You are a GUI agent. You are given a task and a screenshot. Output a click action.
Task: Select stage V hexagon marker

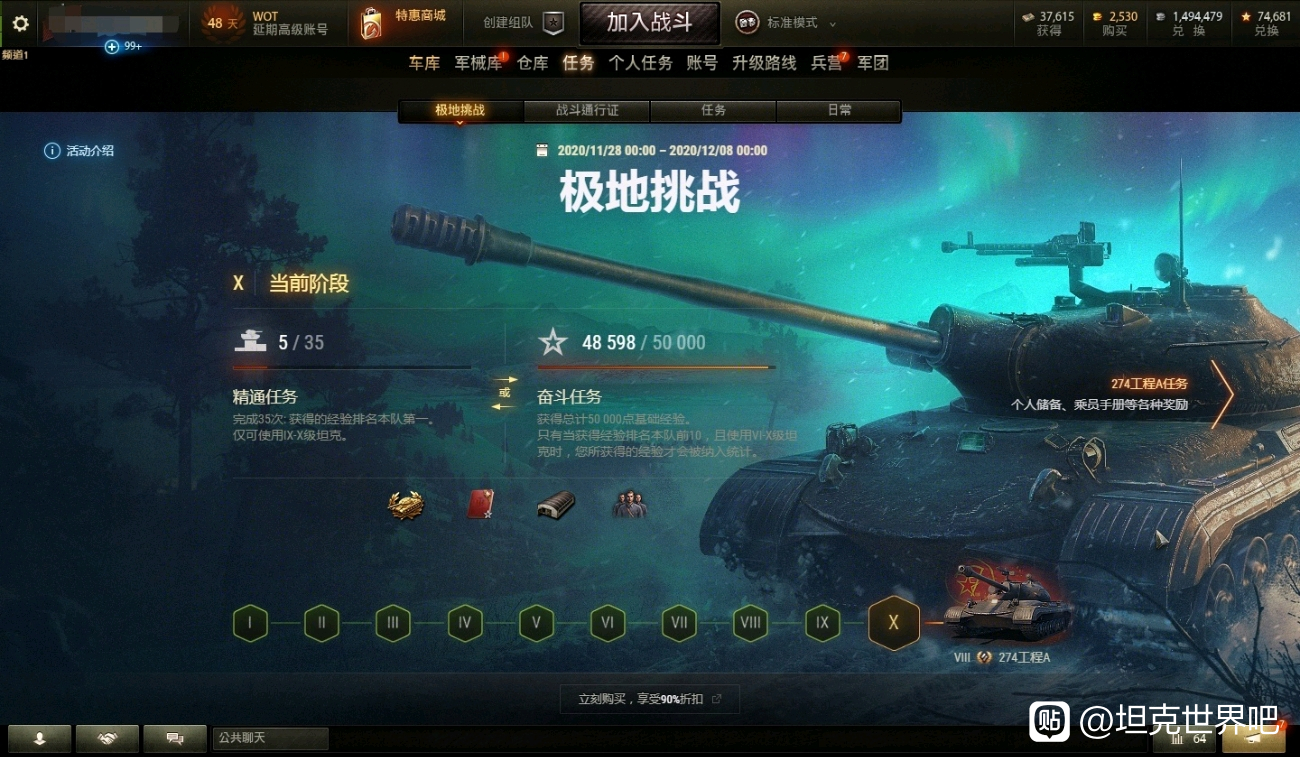point(536,623)
